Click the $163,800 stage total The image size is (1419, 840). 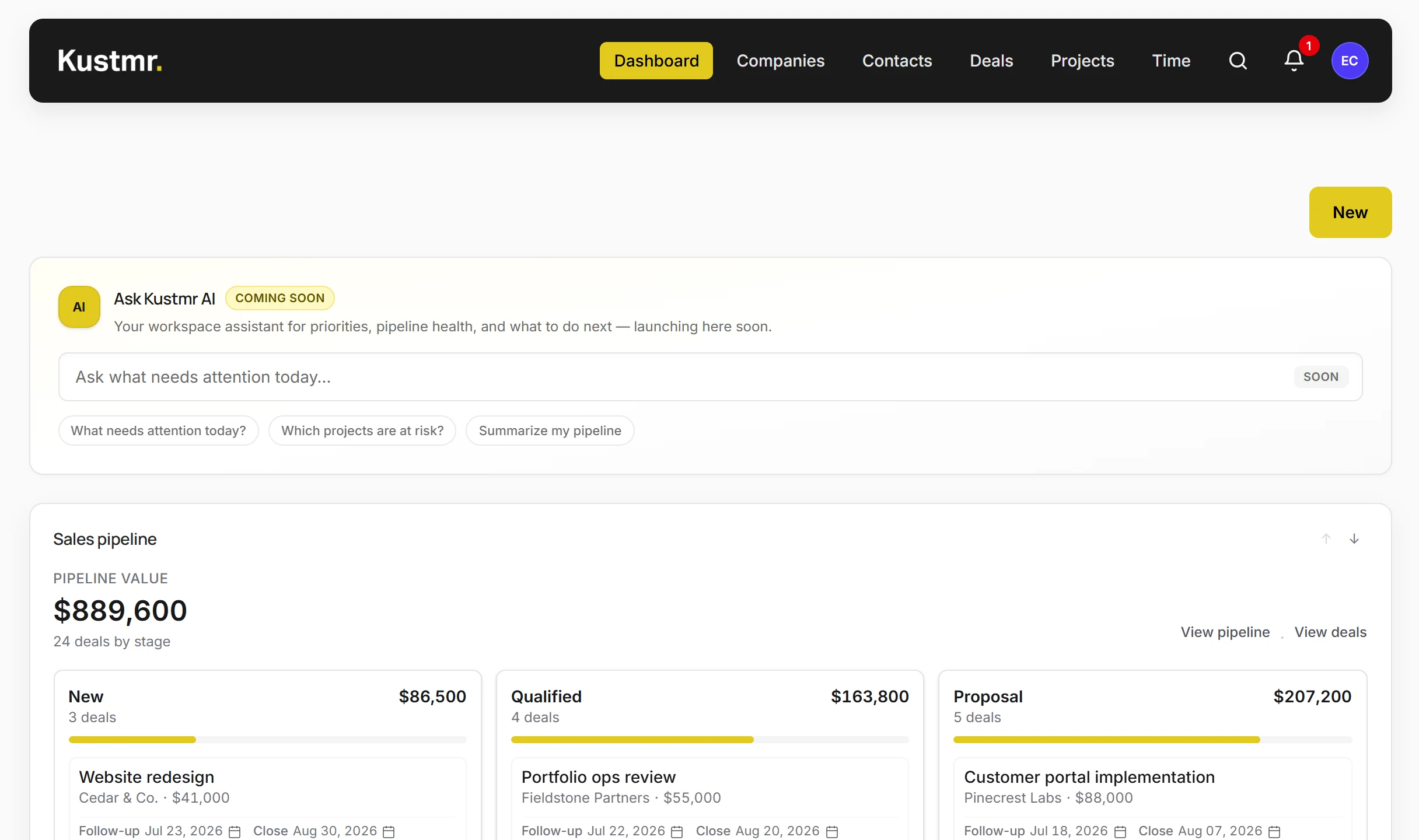click(x=870, y=696)
